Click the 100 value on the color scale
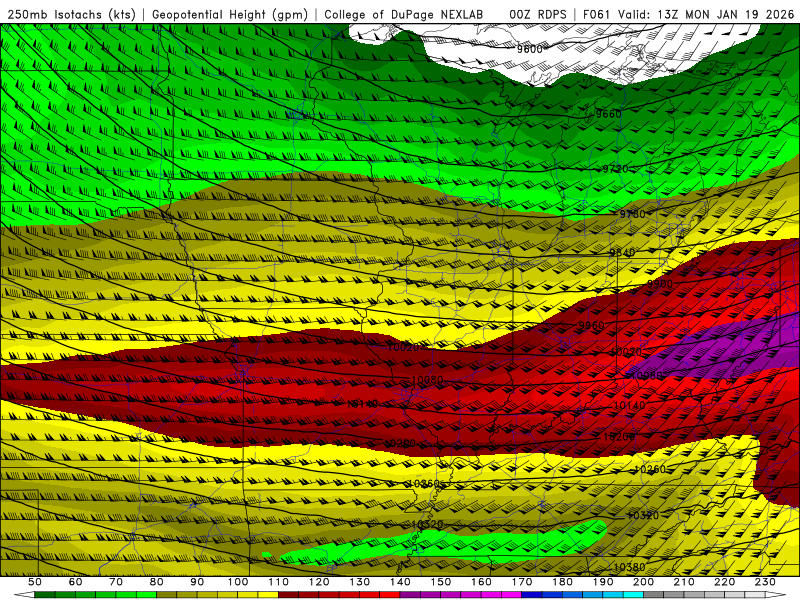Image resolution: width=800 pixels, height=600 pixels. pos(238,582)
